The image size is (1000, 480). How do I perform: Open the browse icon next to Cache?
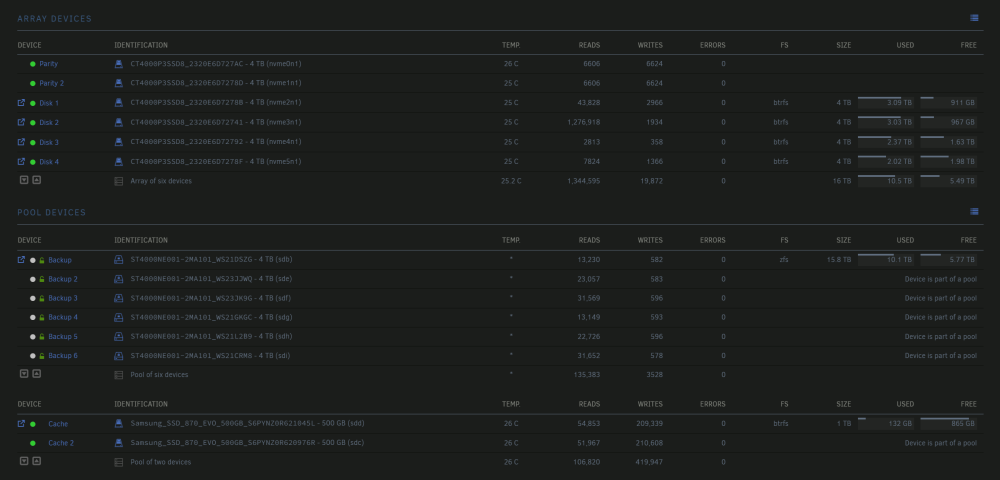(x=21, y=423)
